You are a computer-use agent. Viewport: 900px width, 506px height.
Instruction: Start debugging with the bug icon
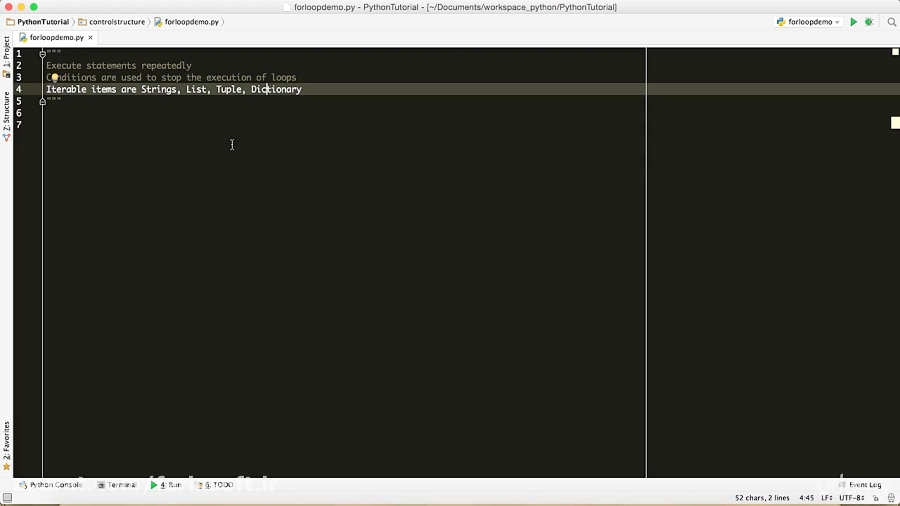point(869,22)
